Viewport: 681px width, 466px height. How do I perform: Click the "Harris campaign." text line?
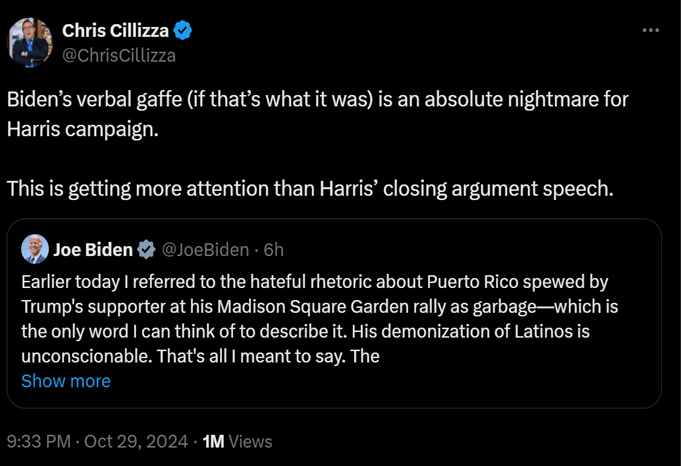tap(82, 131)
